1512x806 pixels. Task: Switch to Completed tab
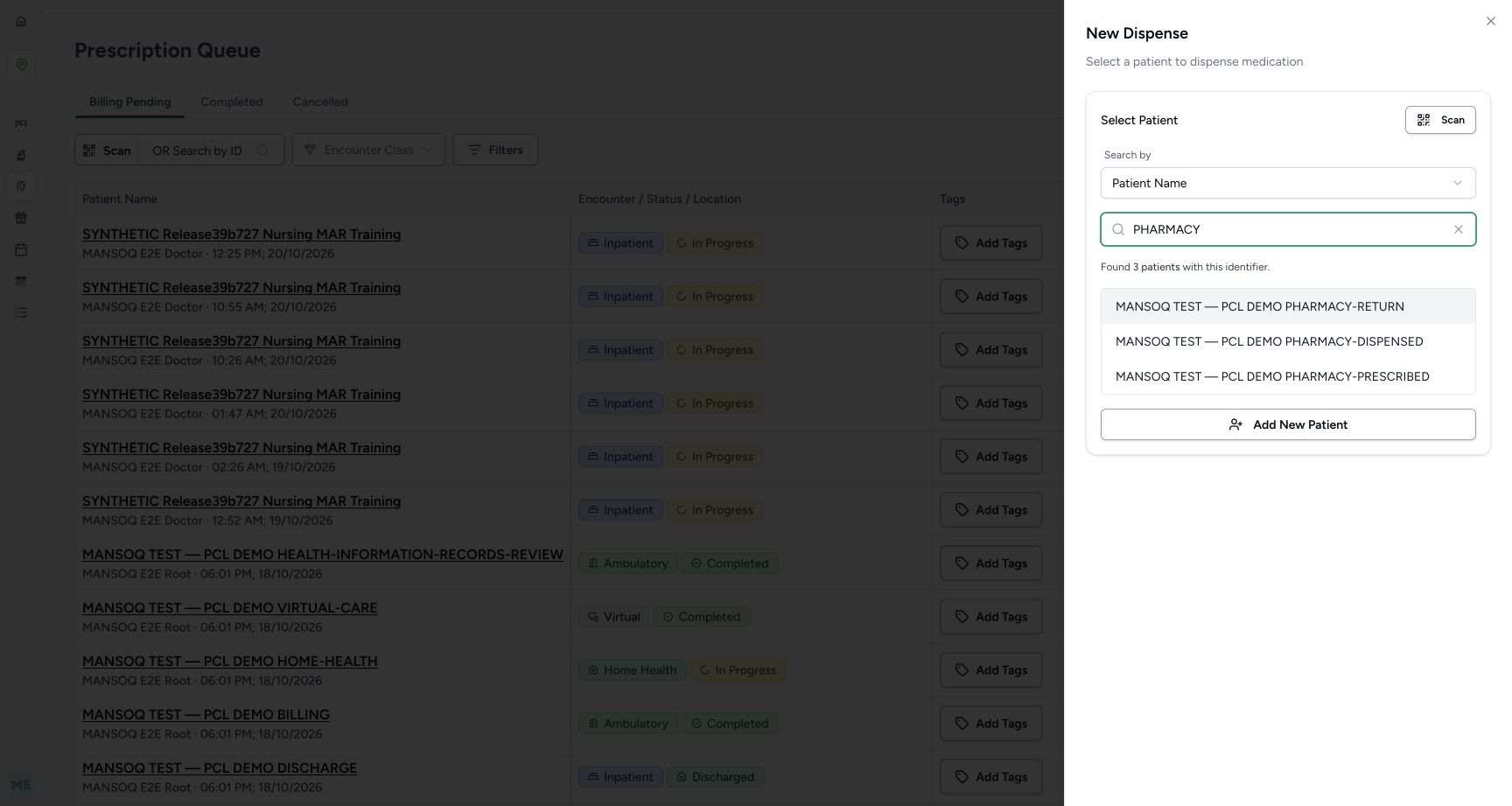tap(232, 102)
